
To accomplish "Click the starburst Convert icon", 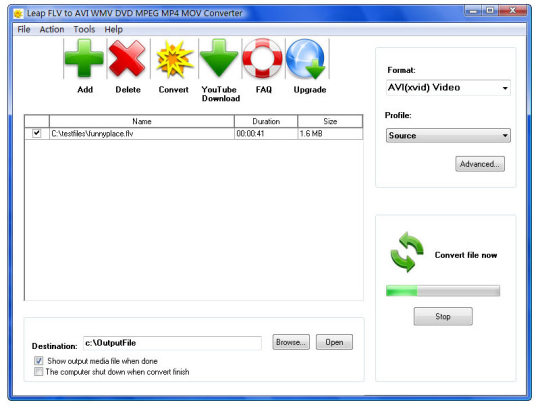I will pyautogui.click(x=174, y=59).
